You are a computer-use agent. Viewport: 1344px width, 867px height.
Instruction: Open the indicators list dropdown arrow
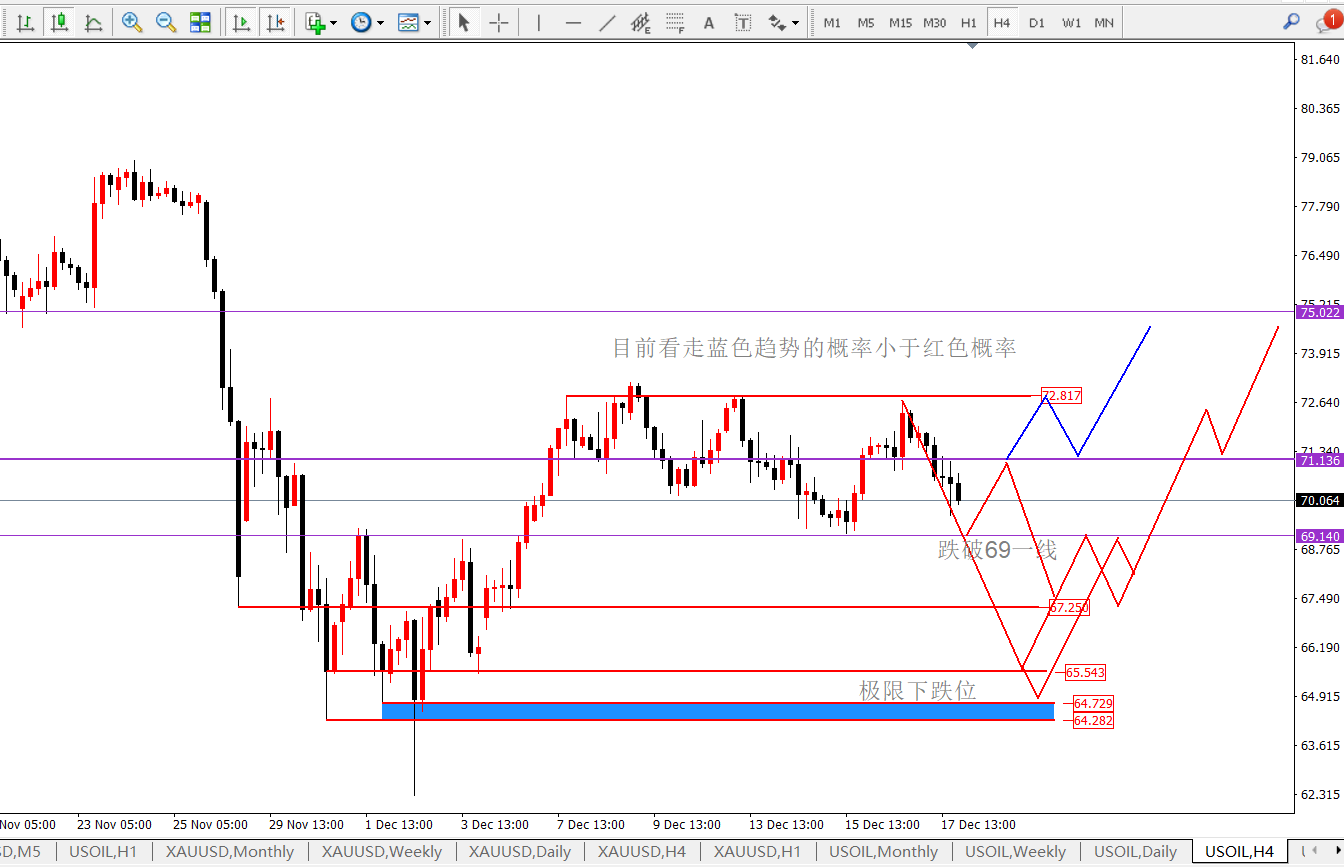tap(333, 23)
